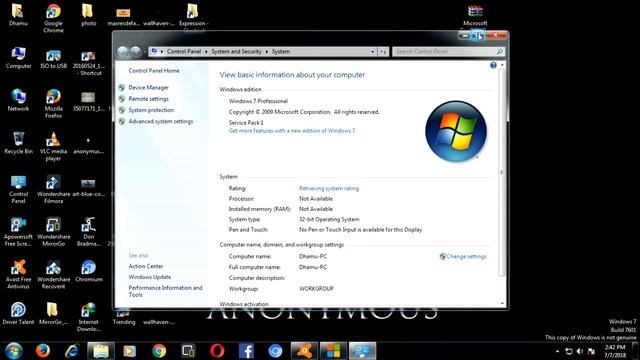Click the Microsoft desktop icon at top right
This screenshot has width=640, height=360.
click(x=475, y=16)
